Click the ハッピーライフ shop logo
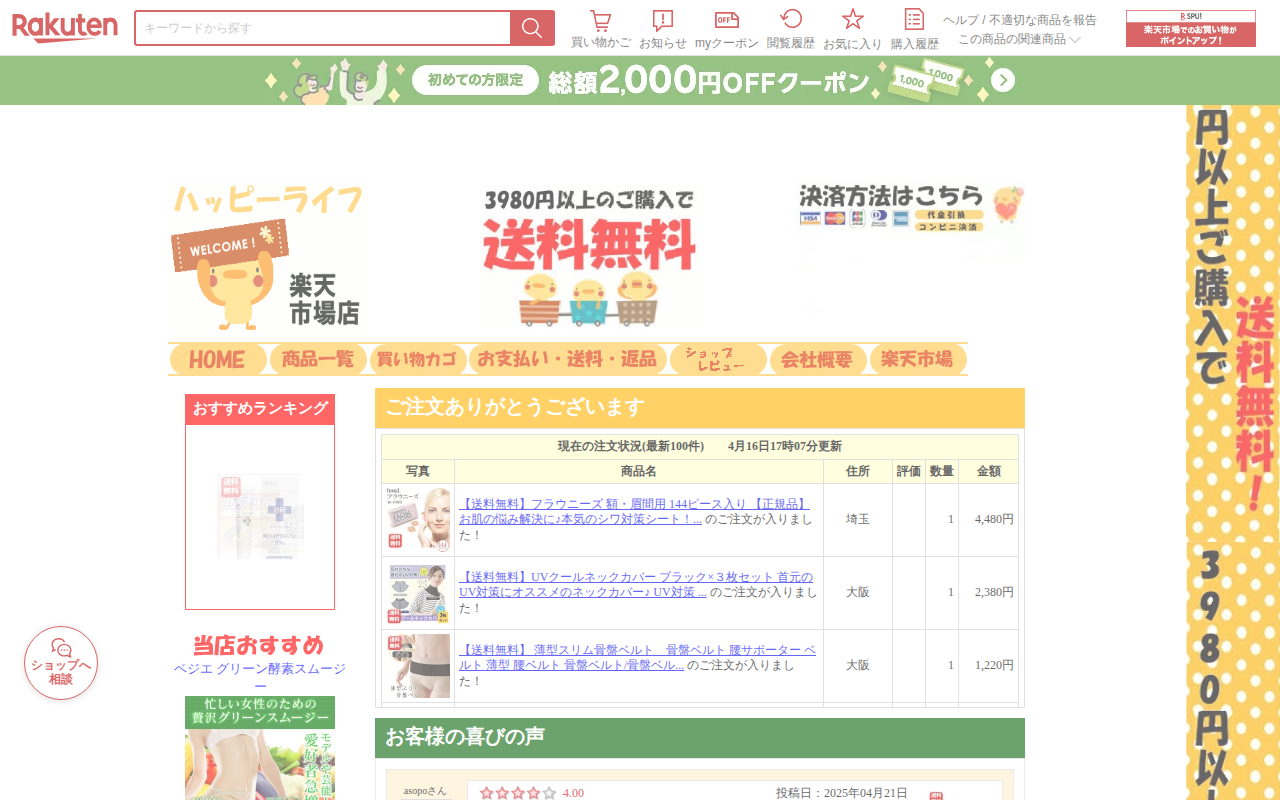1280x800 pixels. coord(268,256)
